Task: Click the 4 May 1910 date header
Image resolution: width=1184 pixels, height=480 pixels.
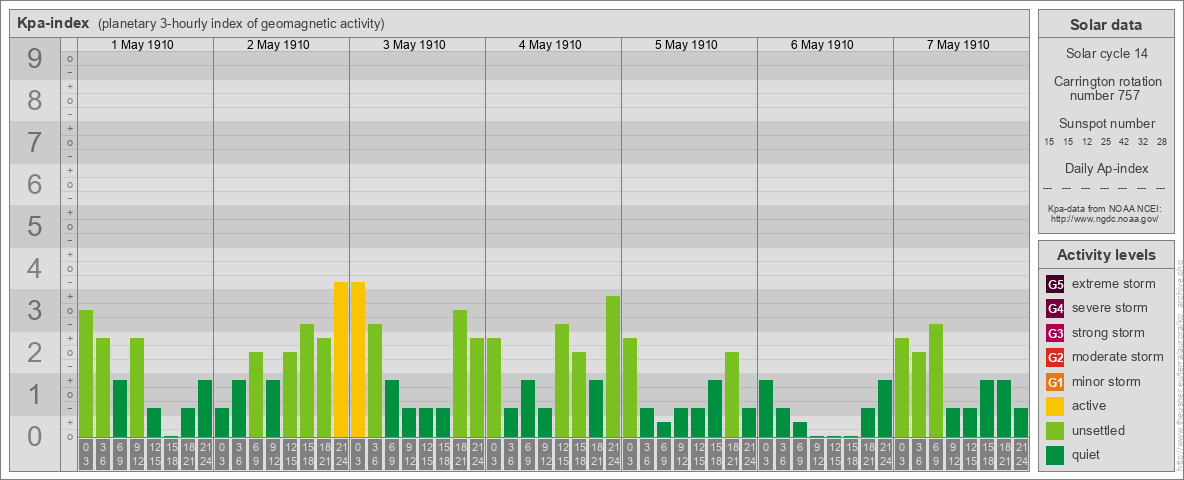Action: pyautogui.click(x=550, y=45)
